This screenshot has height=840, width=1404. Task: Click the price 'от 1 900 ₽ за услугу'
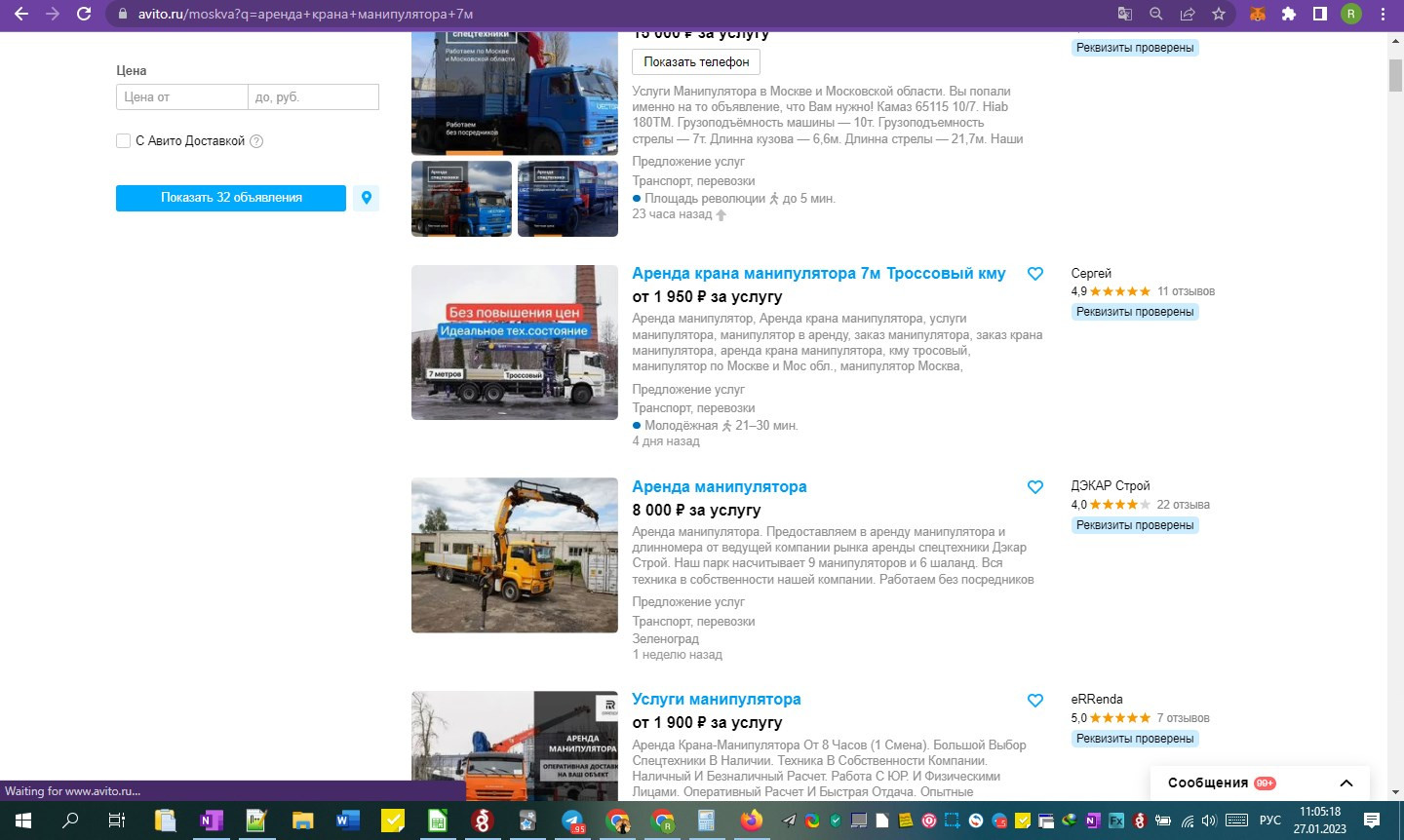(707, 723)
